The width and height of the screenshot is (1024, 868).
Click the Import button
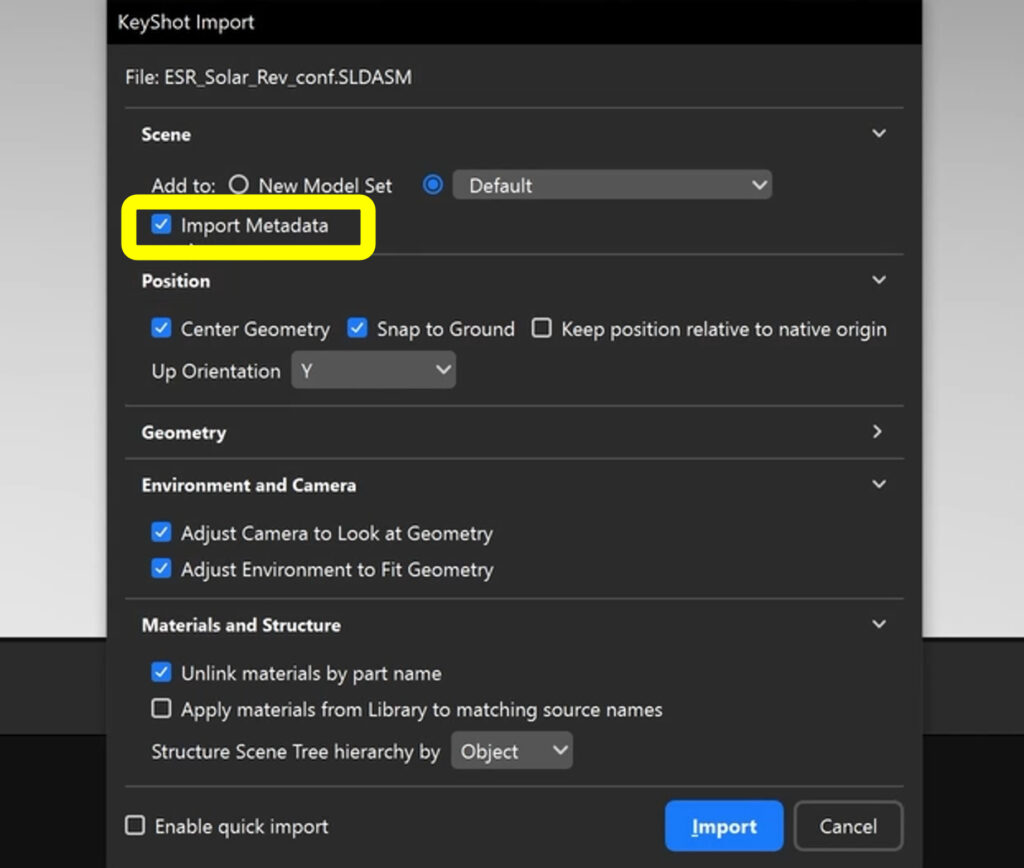tap(723, 826)
